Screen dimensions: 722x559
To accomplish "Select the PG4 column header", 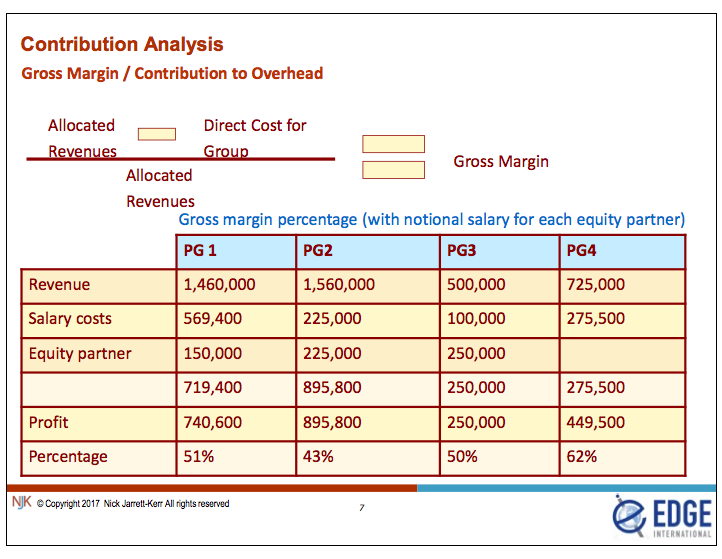I will [622, 251].
